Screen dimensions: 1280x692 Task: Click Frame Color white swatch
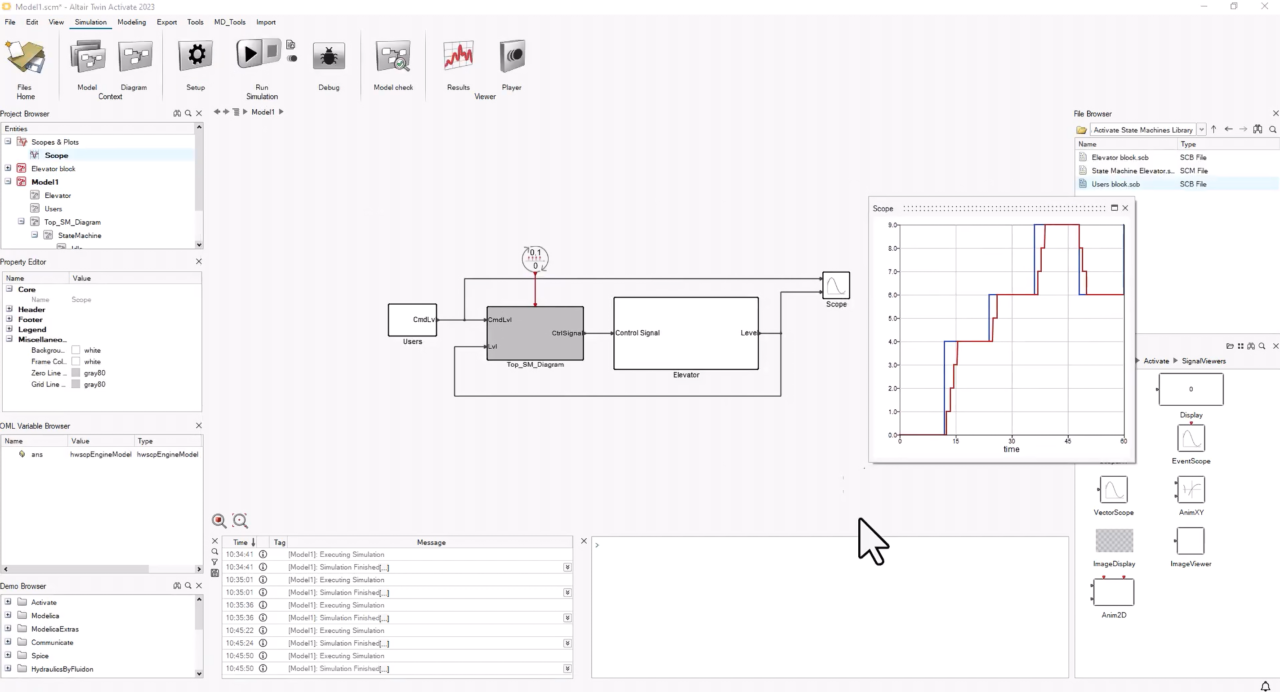click(76, 362)
